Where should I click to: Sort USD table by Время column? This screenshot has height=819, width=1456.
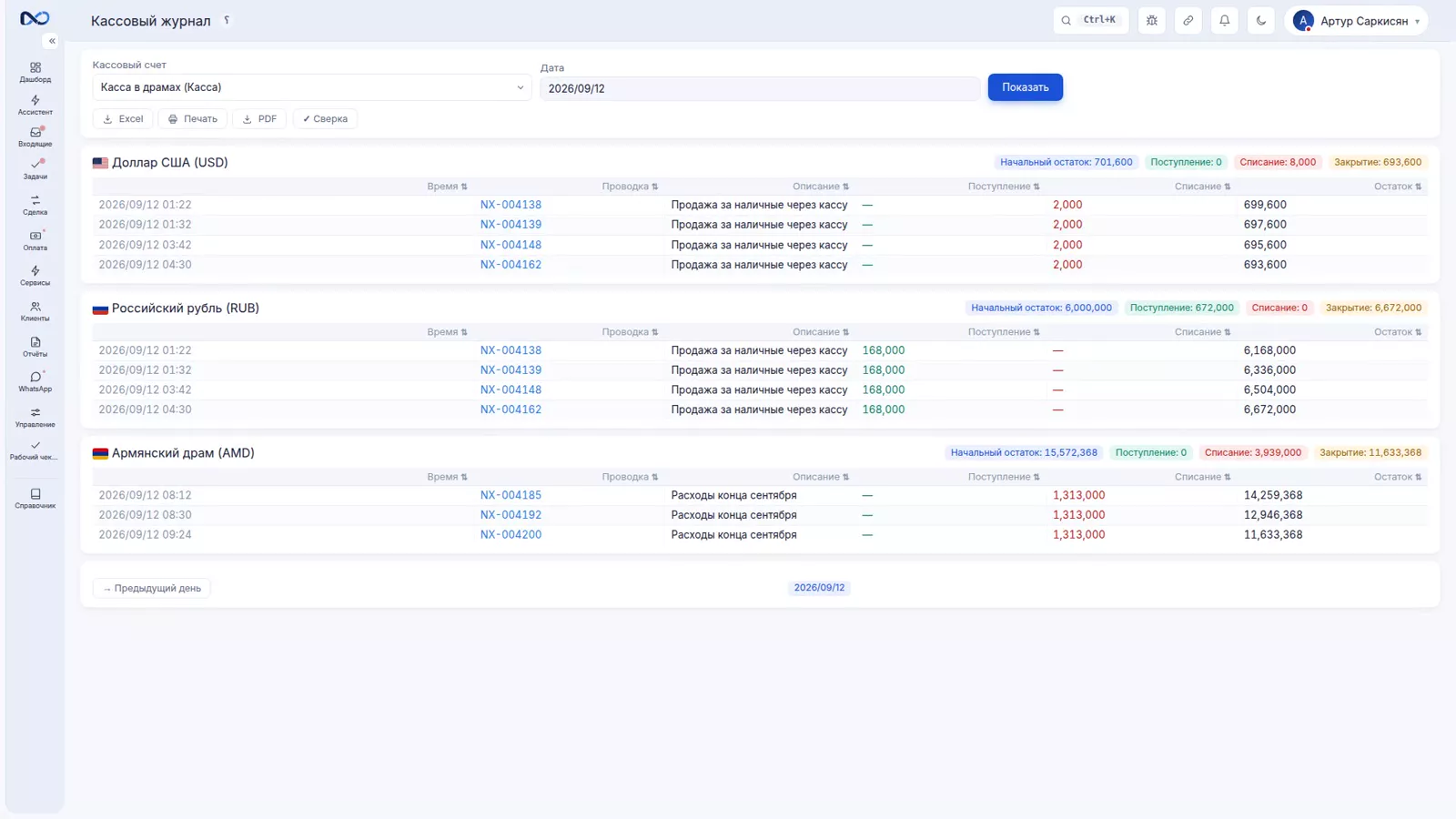[x=447, y=187]
